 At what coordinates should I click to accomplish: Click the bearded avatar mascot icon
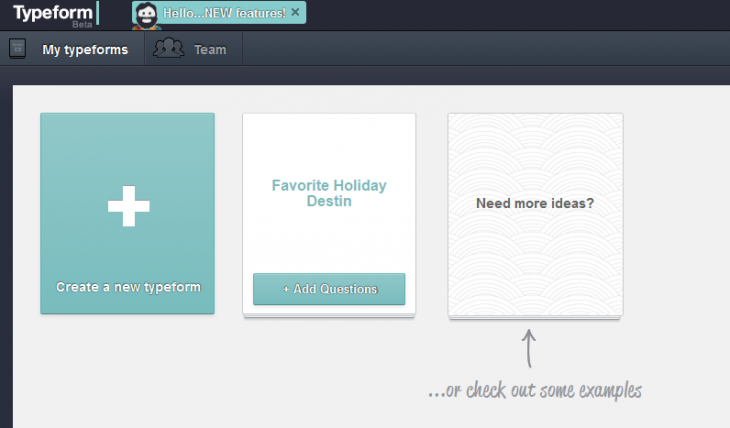pos(146,15)
